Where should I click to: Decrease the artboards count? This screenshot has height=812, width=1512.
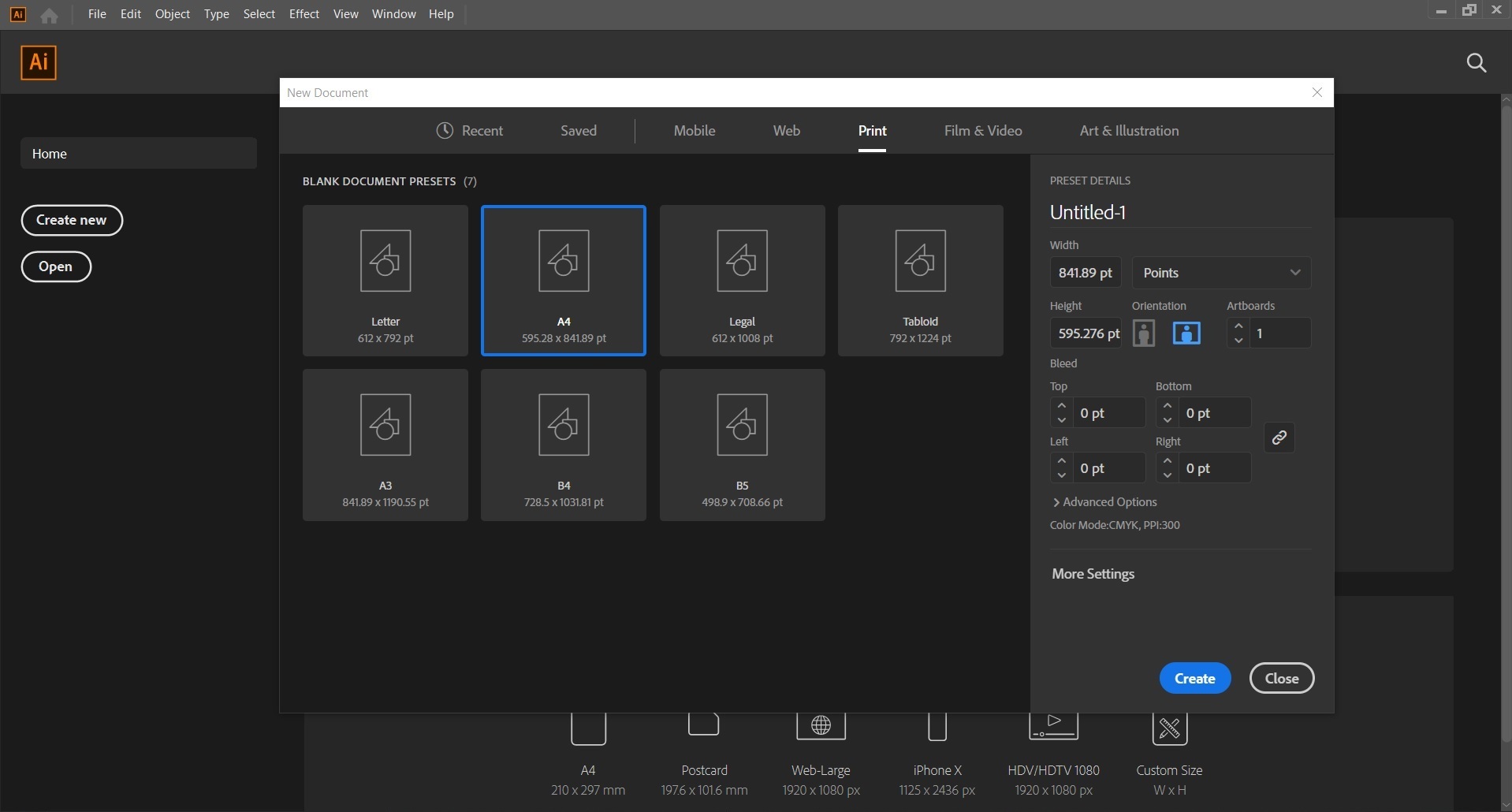[1238, 341]
